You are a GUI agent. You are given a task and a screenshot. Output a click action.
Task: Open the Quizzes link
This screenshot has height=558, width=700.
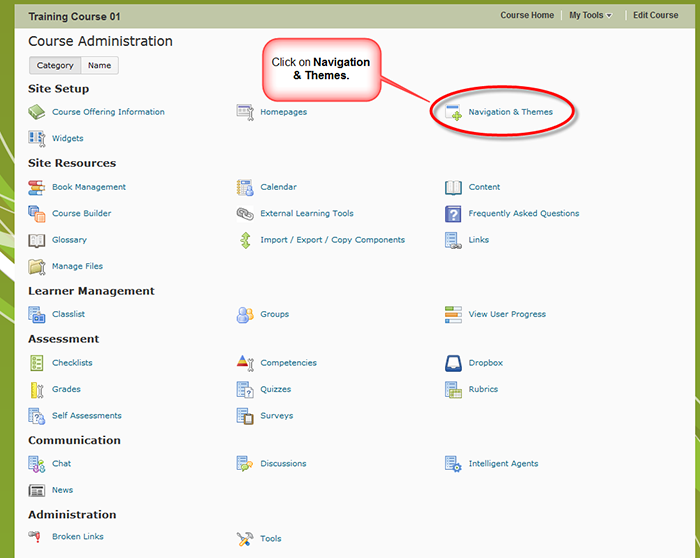pos(276,389)
